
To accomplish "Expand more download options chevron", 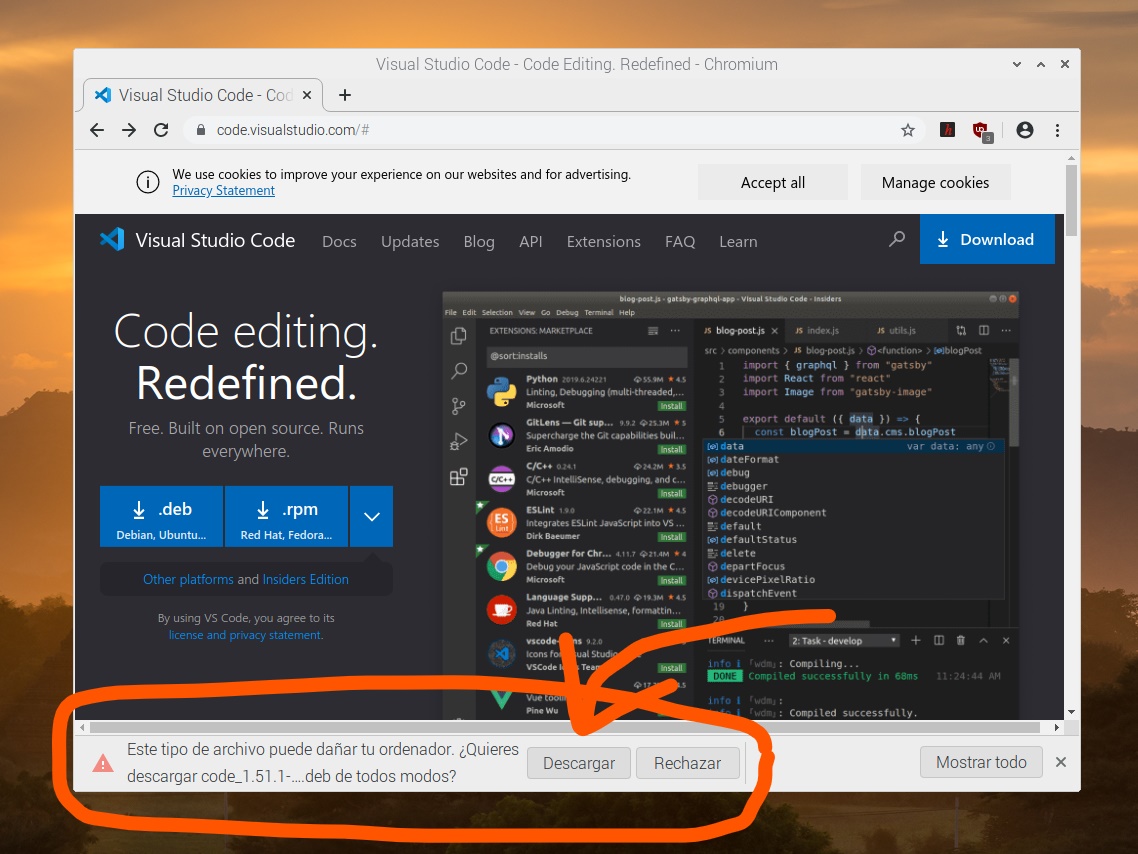I will [371, 517].
